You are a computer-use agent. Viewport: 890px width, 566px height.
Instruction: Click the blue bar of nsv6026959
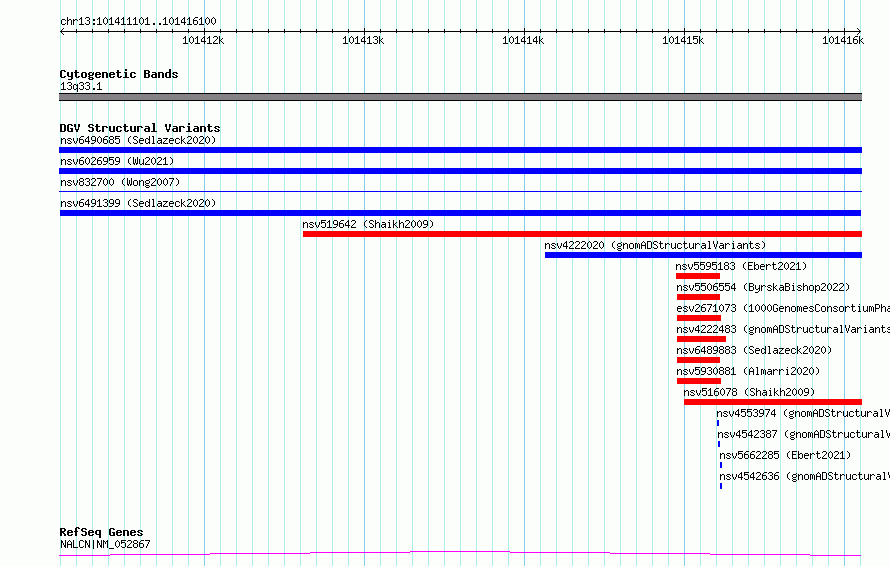[x=460, y=171]
